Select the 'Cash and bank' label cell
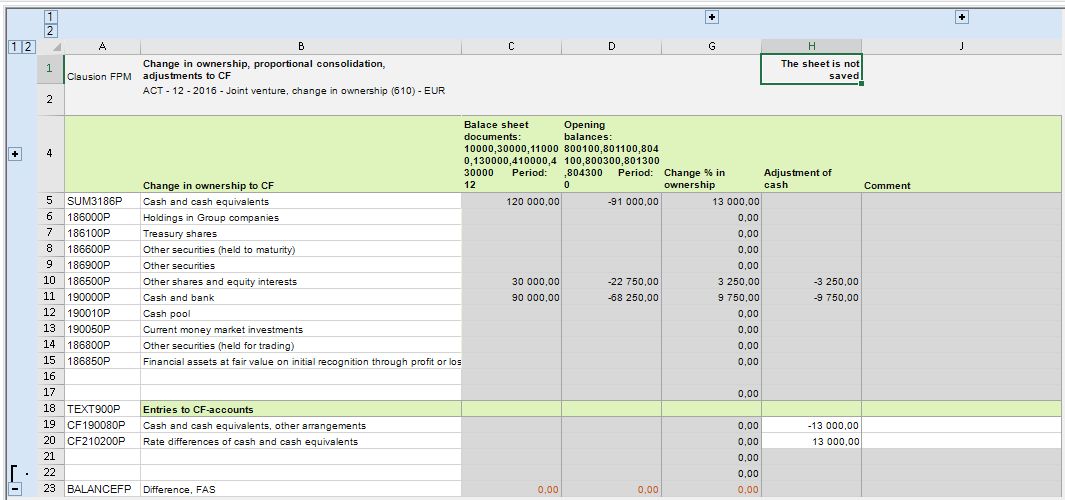Viewport: 1065px width, 500px height. pos(301,298)
